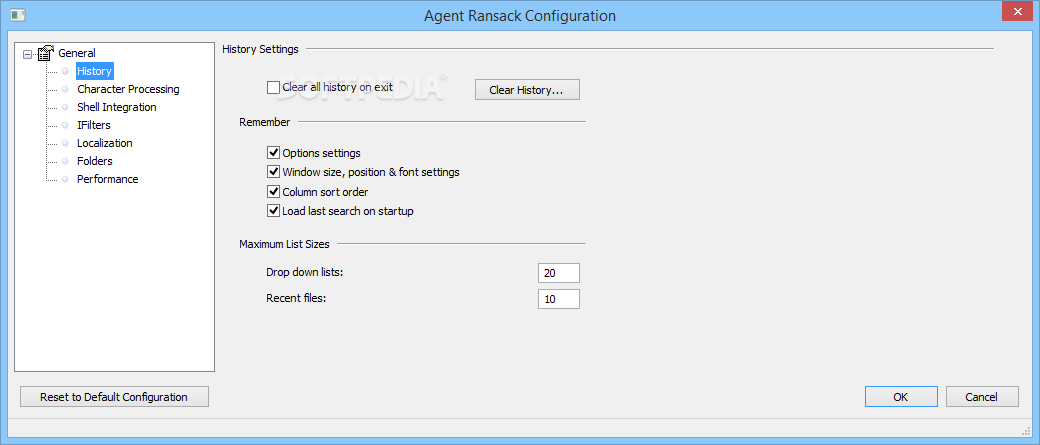The height and width of the screenshot is (445, 1040).
Task: Click the bullet icon beside Localization
Action: click(65, 143)
